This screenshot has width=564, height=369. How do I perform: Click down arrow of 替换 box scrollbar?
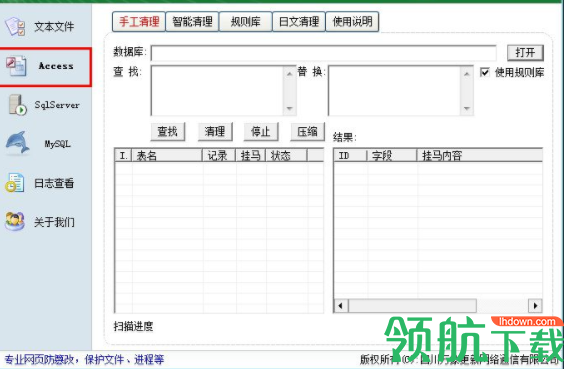click(x=467, y=108)
